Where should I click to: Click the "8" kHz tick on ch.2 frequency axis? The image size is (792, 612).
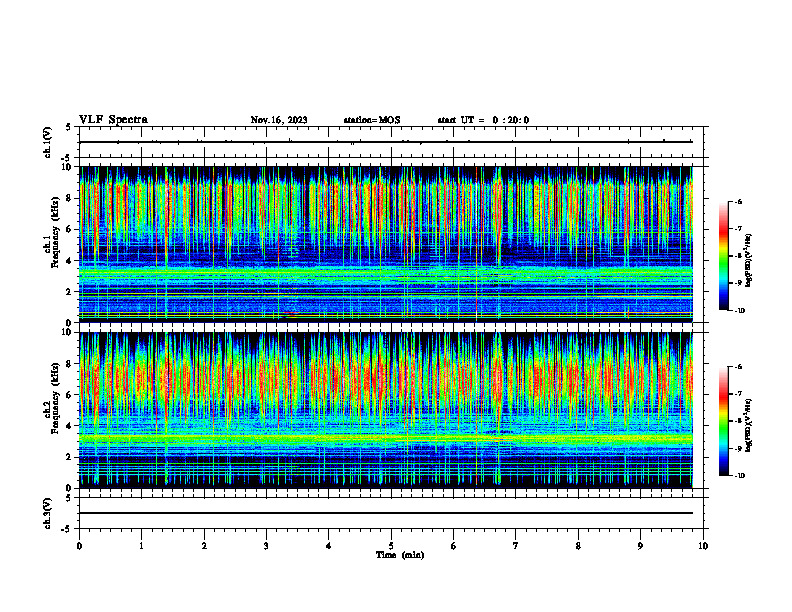pyautogui.click(x=70, y=364)
